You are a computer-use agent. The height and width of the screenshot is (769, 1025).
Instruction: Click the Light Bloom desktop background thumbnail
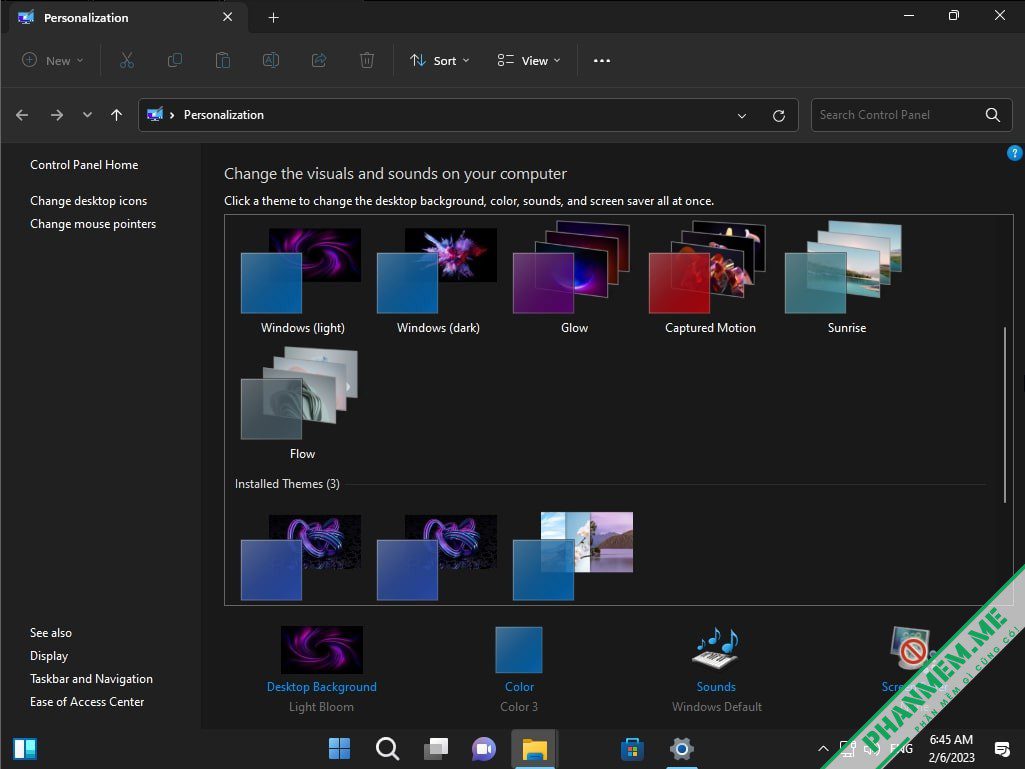coord(322,650)
